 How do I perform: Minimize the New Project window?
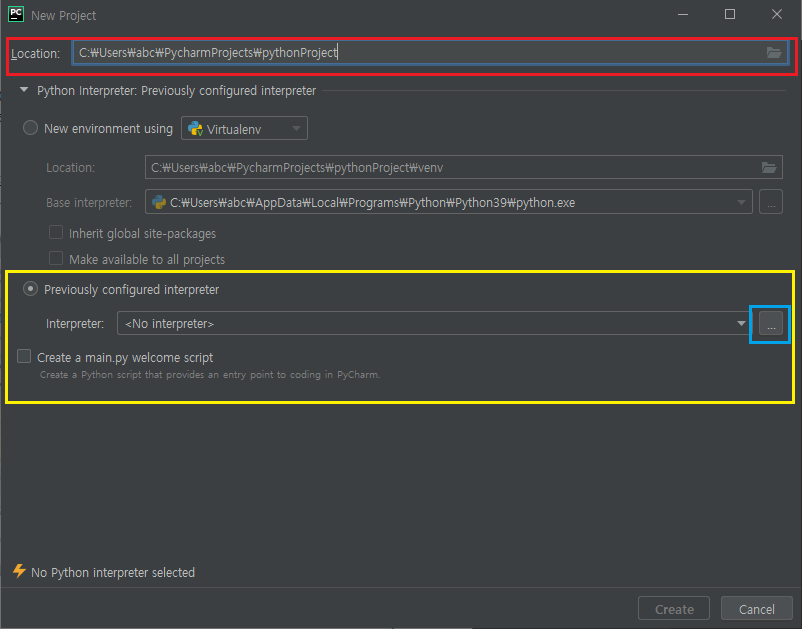point(683,14)
